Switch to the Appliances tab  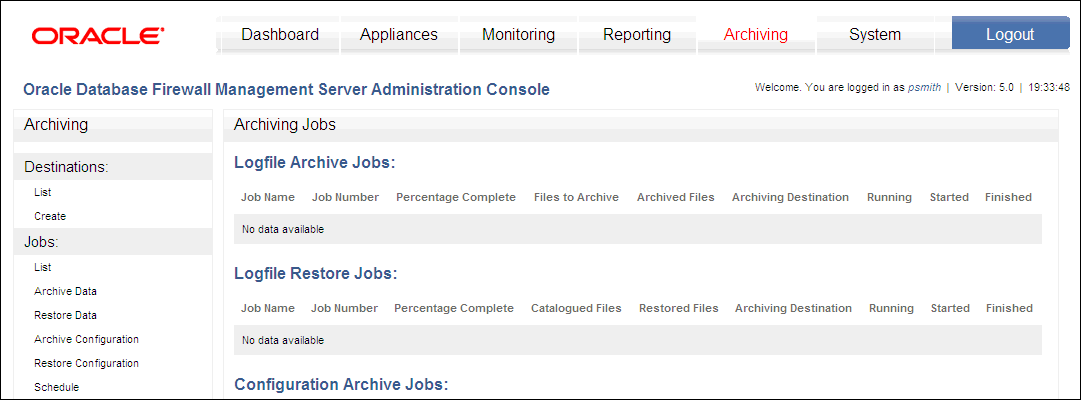click(398, 34)
